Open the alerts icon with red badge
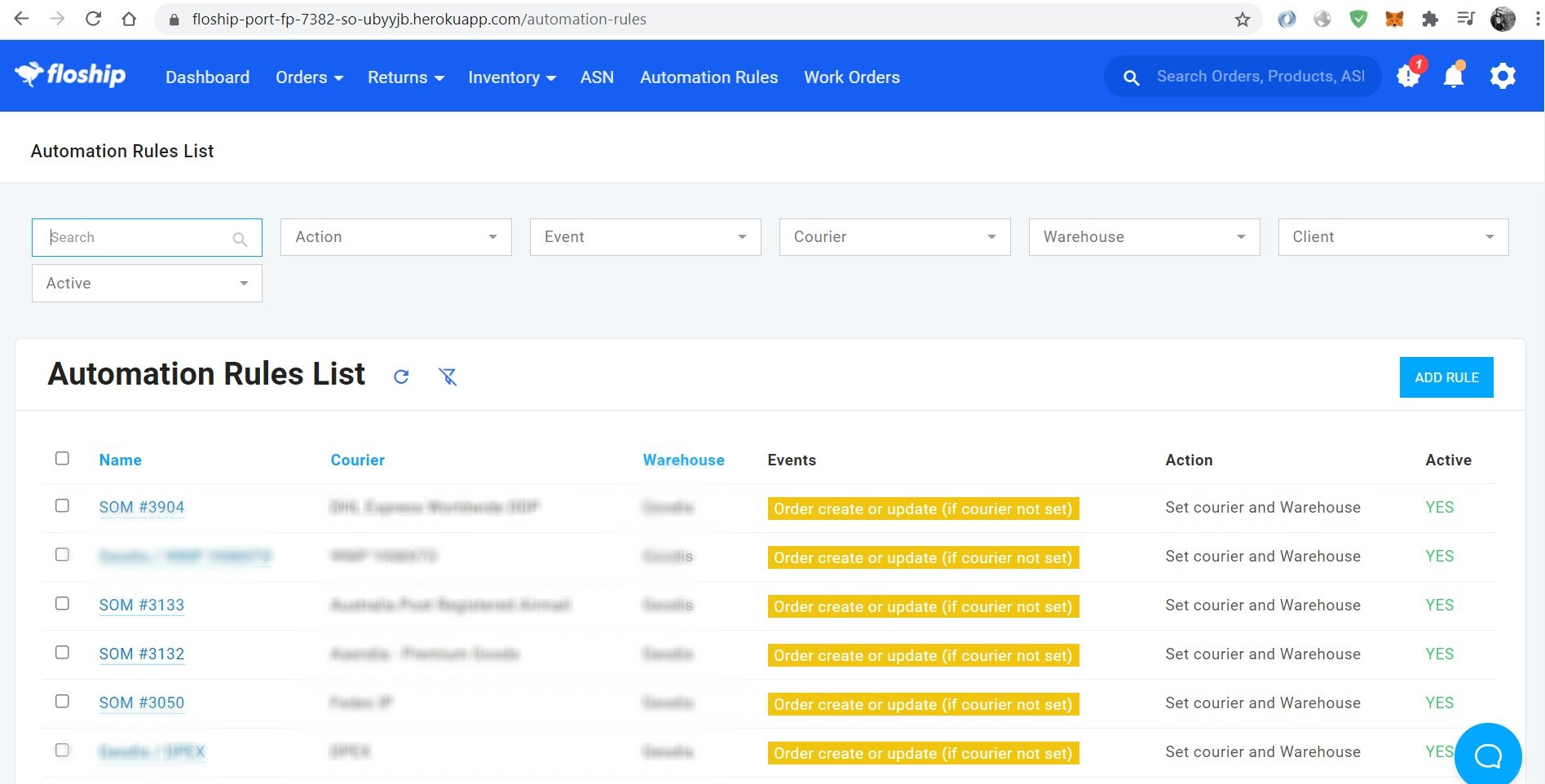Image resolution: width=1545 pixels, height=784 pixels. (1408, 77)
